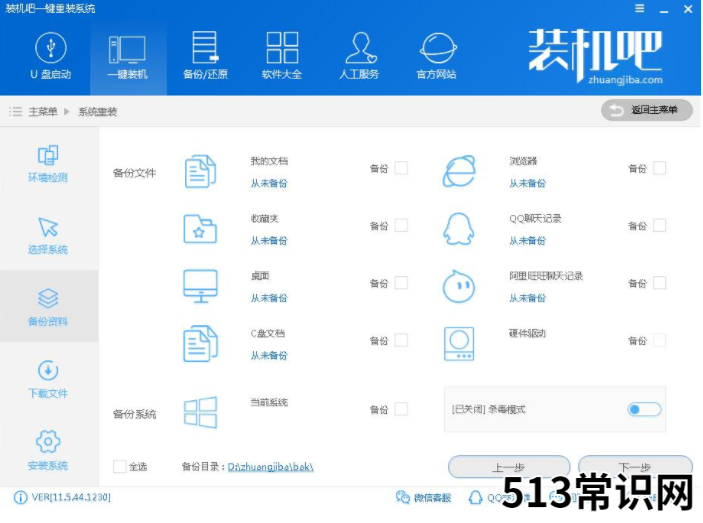Click 从未备份 under QQ聊天记录
The image size is (703, 523).
528,241
